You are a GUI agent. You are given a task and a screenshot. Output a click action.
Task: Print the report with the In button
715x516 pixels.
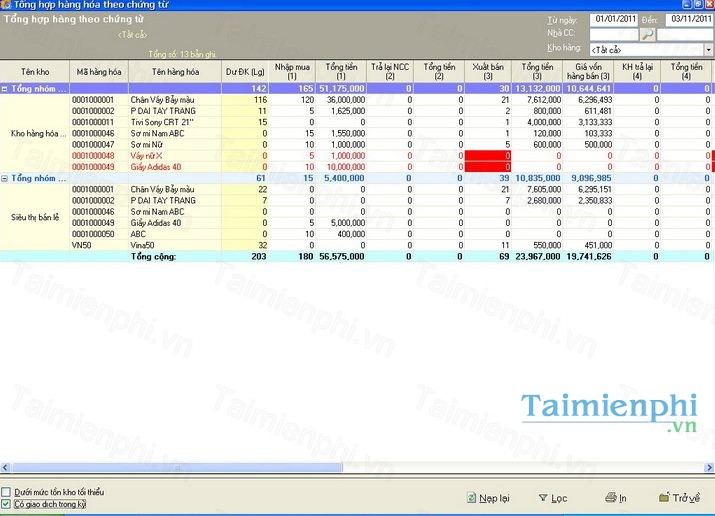617,497
